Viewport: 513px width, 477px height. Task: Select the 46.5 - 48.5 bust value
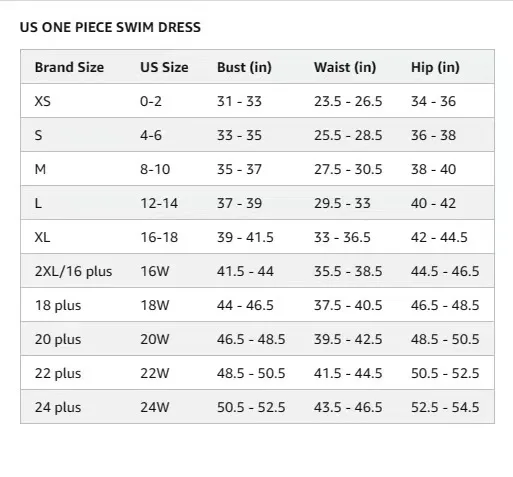click(251, 339)
